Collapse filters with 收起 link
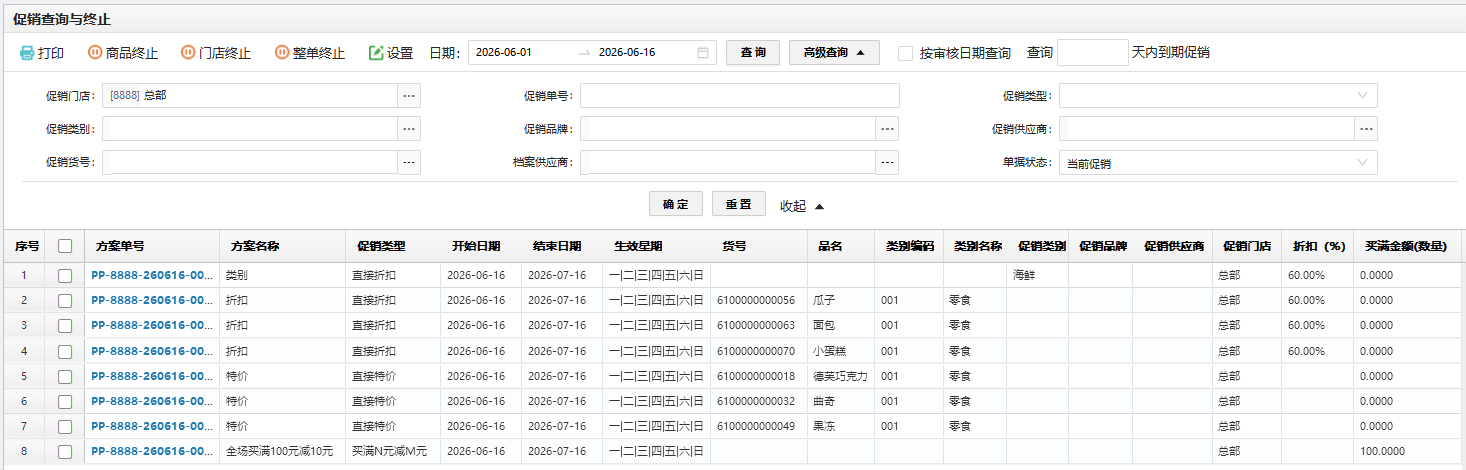Screen dimensions: 1466x470 (802, 205)
